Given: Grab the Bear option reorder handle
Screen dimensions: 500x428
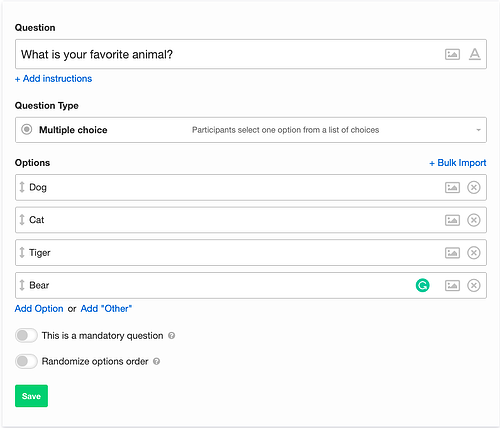Looking at the screenshot, I should [x=22, y=285].
